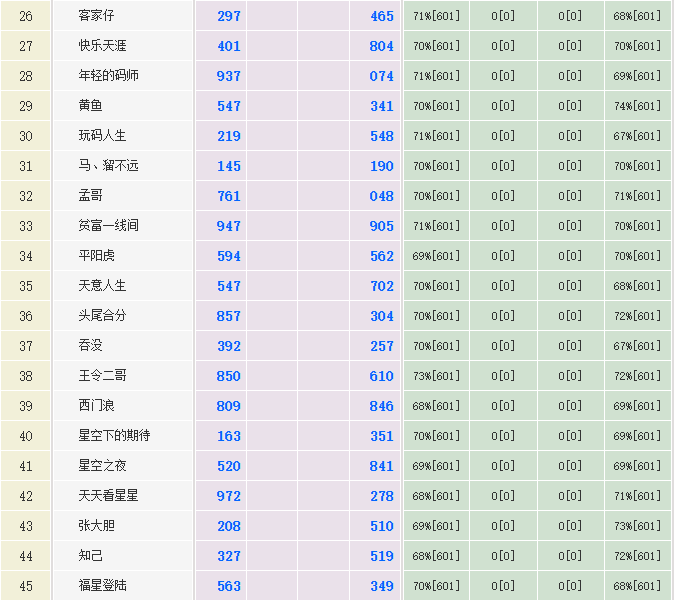Viewport: 674px width, 601px height.
Task: Select the name 星空下的期待
Action: tap(114, 436)
